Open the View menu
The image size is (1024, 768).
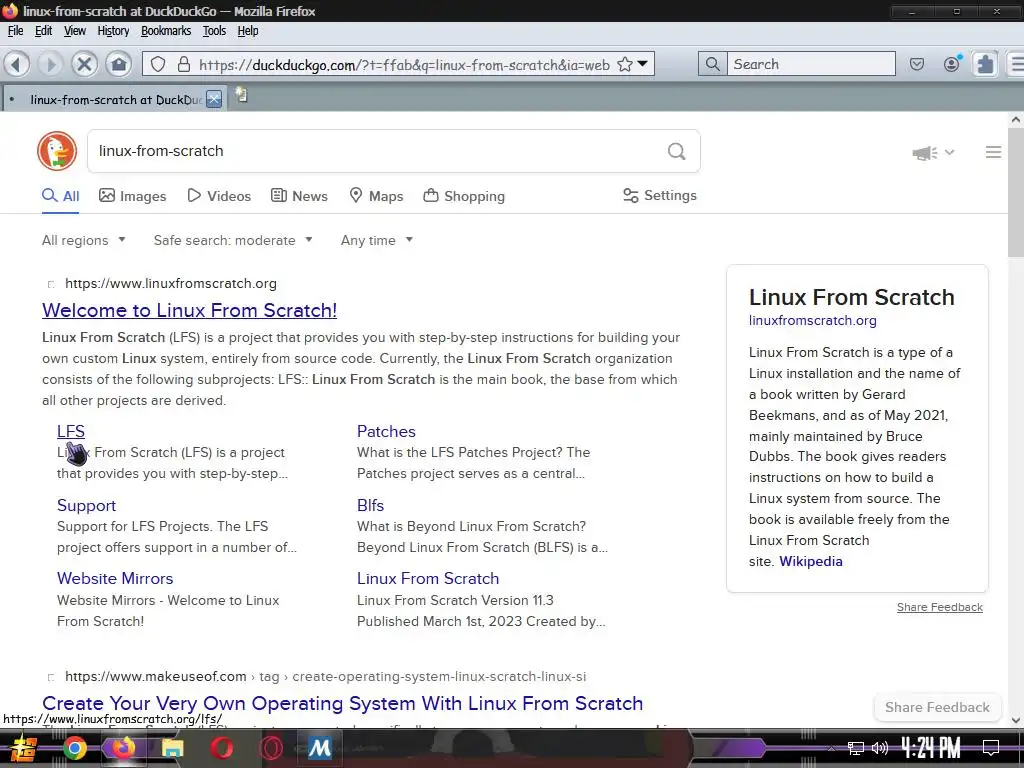click(x=74, y=31)
